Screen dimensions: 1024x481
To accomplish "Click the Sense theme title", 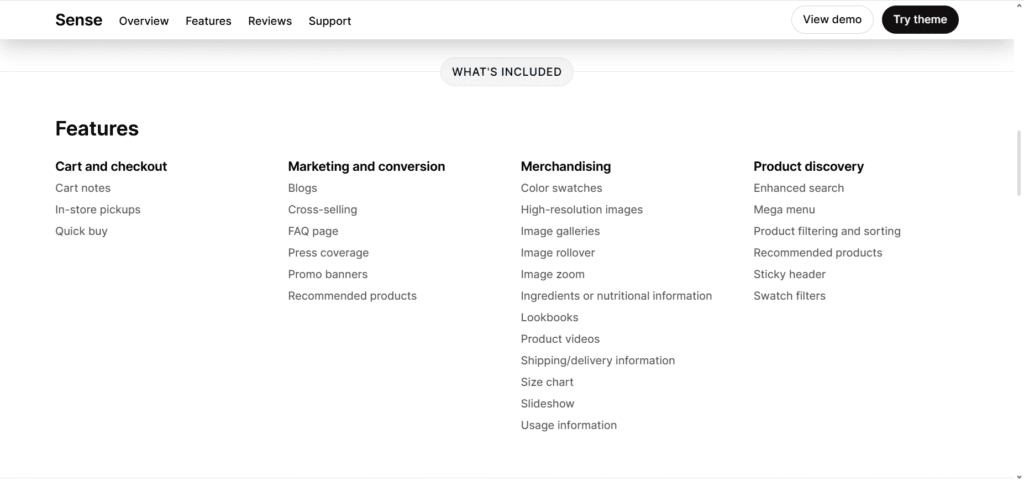I will pyautogui.click(x=79, y=20).
